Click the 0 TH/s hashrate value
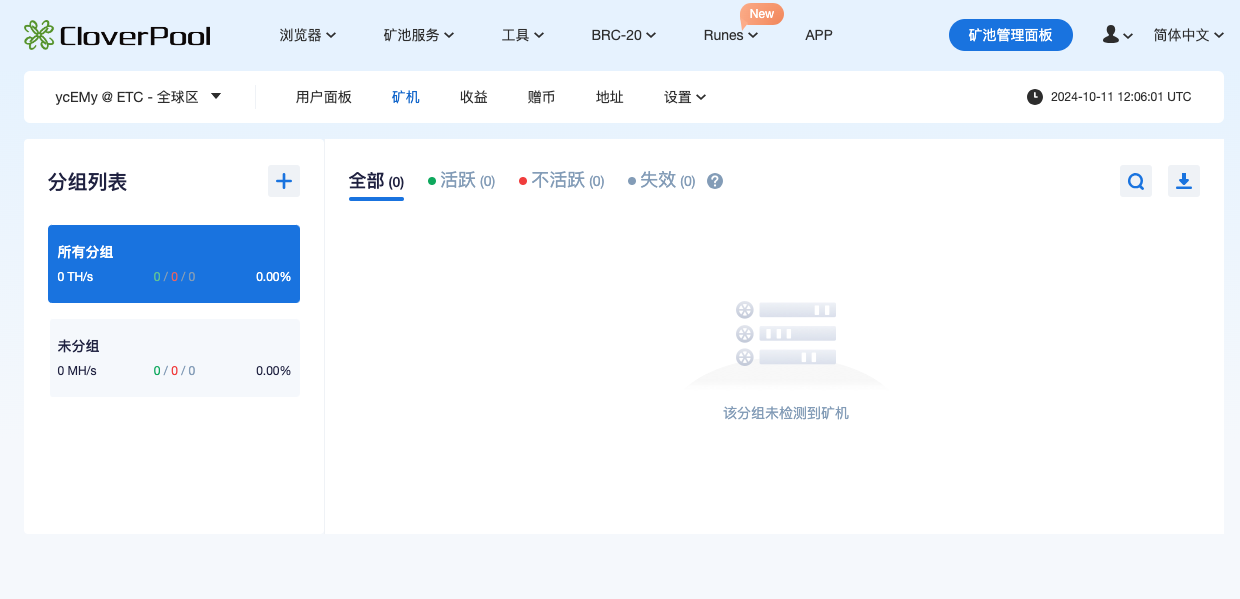 pyautogui.click(x=75, y=277)
